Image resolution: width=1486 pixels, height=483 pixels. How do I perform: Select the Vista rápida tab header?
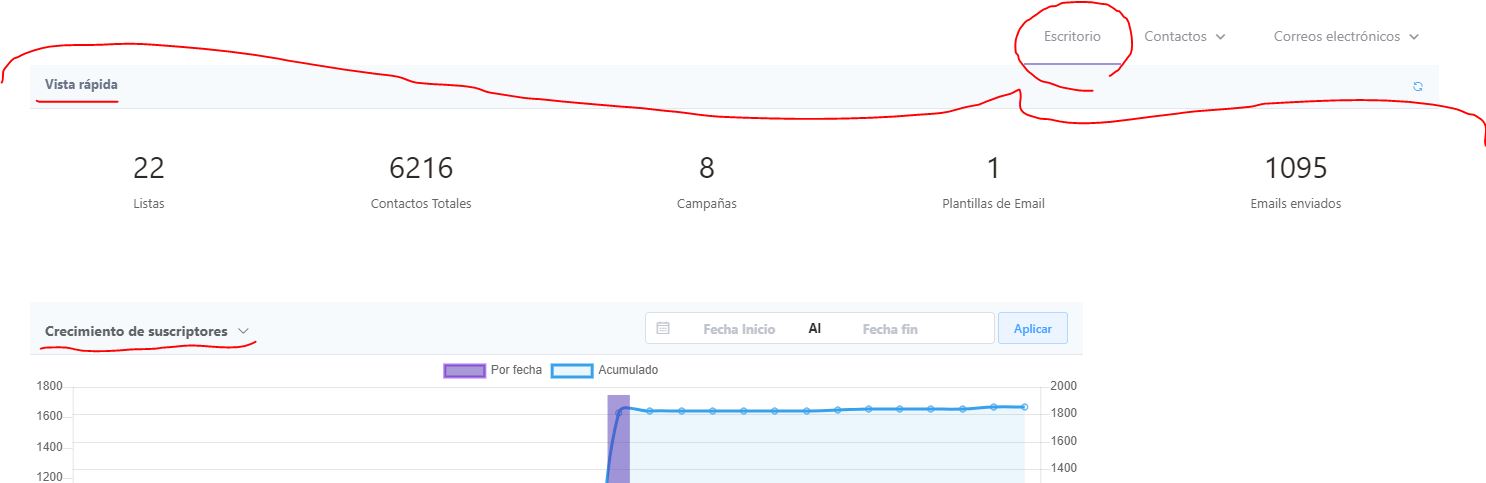[x=81, y=85]
